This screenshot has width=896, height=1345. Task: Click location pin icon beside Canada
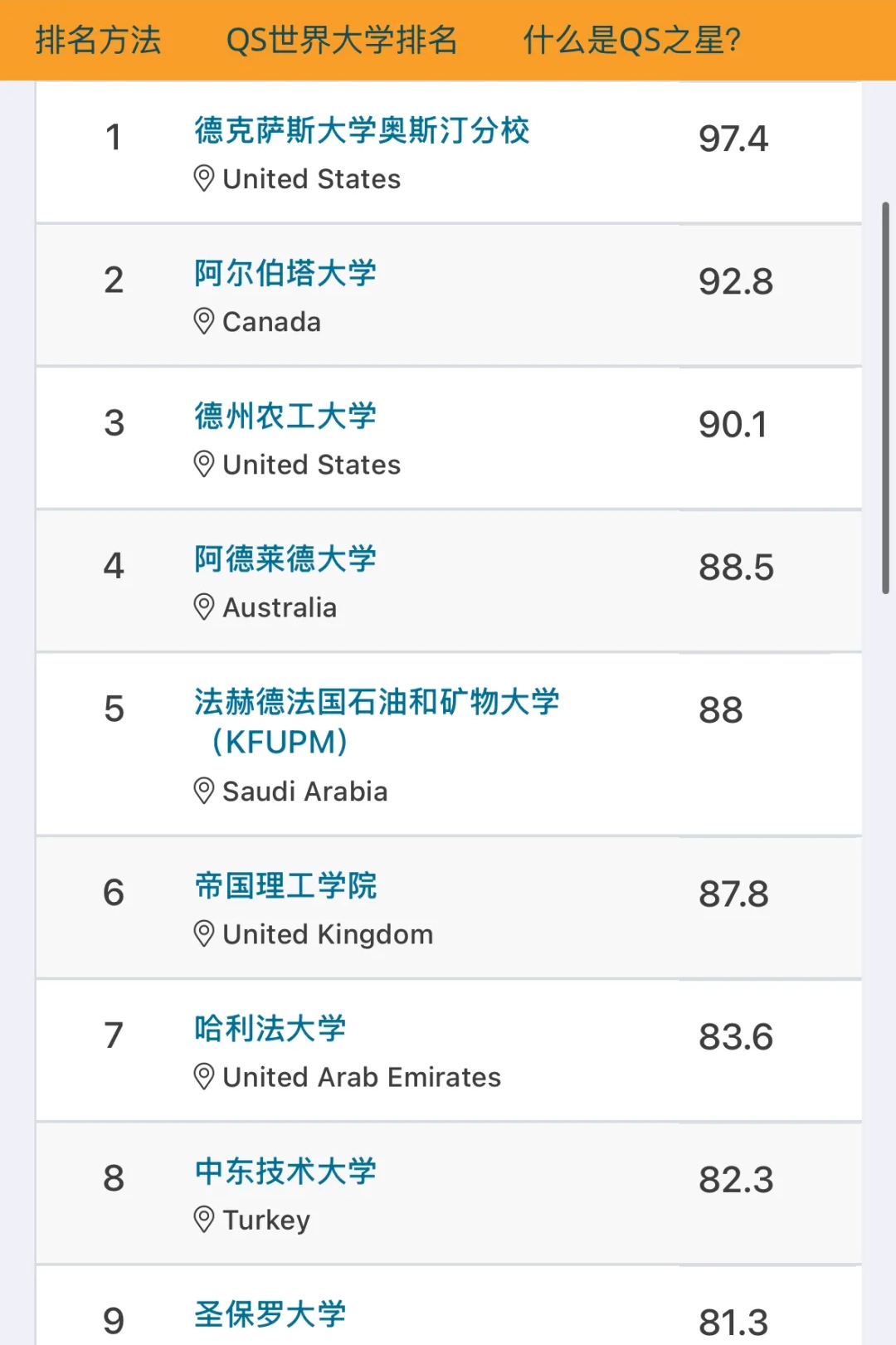pos(203,321)
